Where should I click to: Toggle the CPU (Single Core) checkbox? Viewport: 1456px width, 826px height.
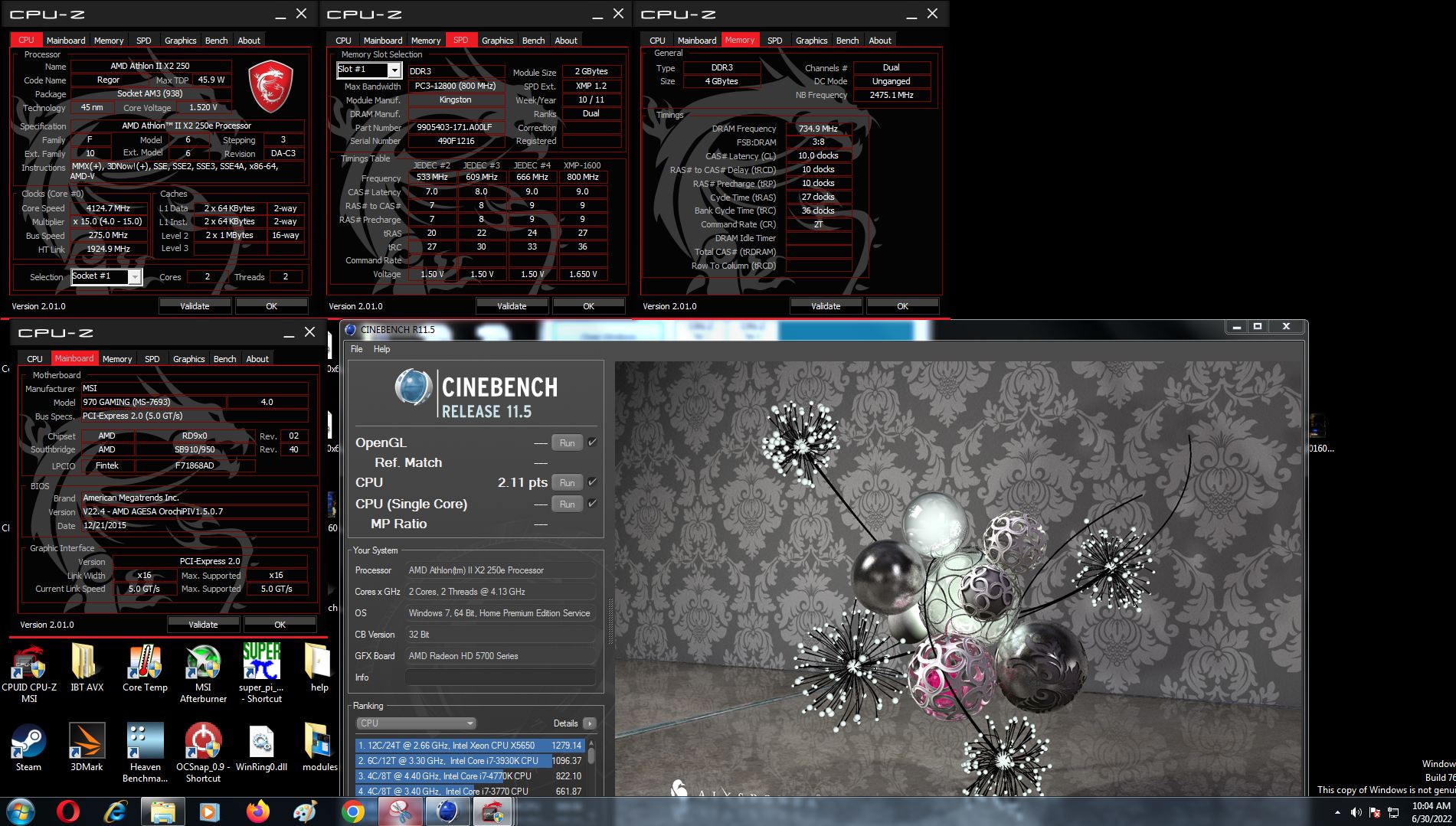point(592,504)
